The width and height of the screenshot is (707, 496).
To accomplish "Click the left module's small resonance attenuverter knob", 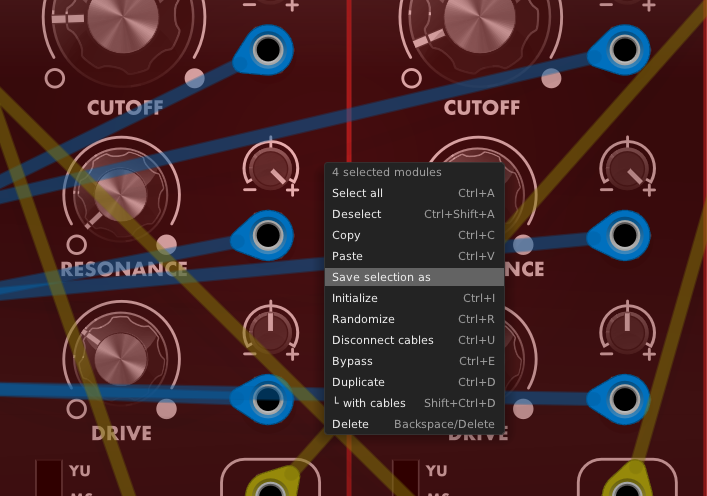I will (x=271, y=167).
